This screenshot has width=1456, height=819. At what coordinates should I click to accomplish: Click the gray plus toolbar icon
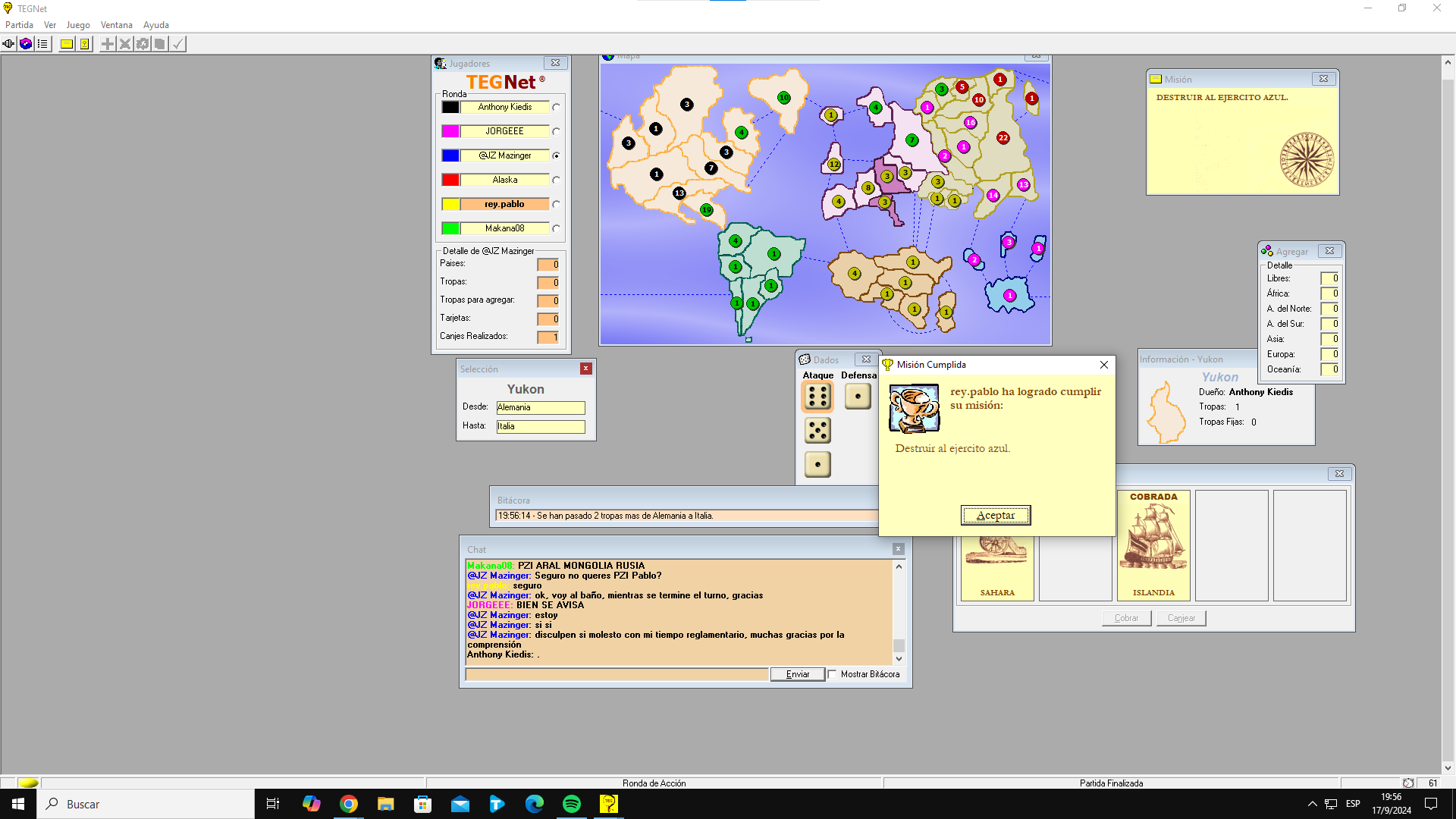pyautogui.click(x=108, y=44)
